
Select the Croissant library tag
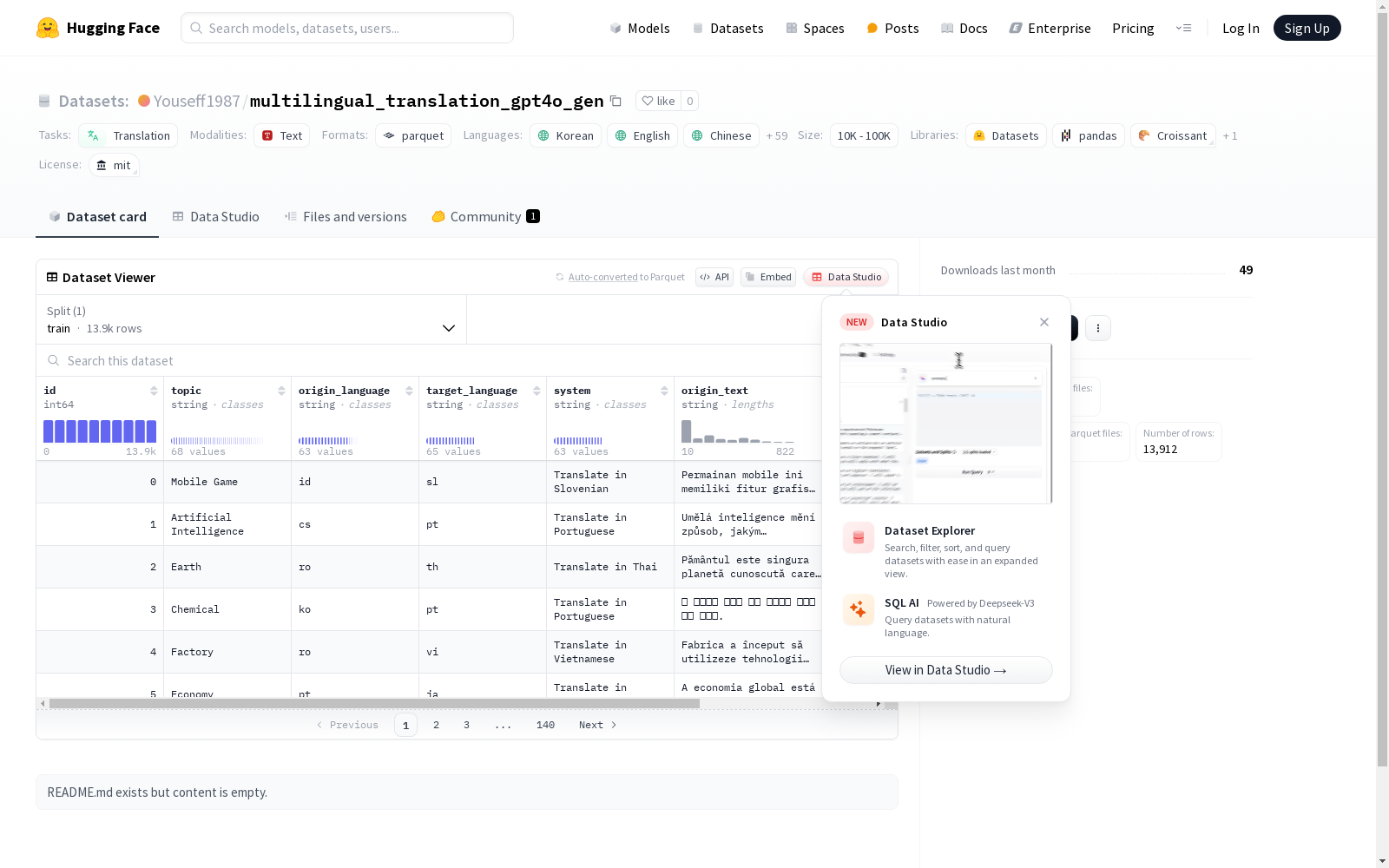click(x=1173, y=135)
